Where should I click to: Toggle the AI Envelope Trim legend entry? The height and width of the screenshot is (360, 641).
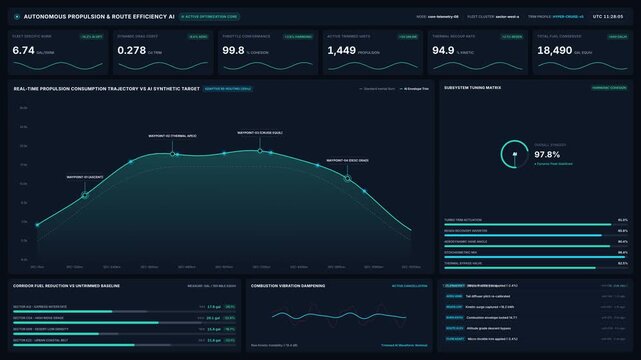point(414,89)
